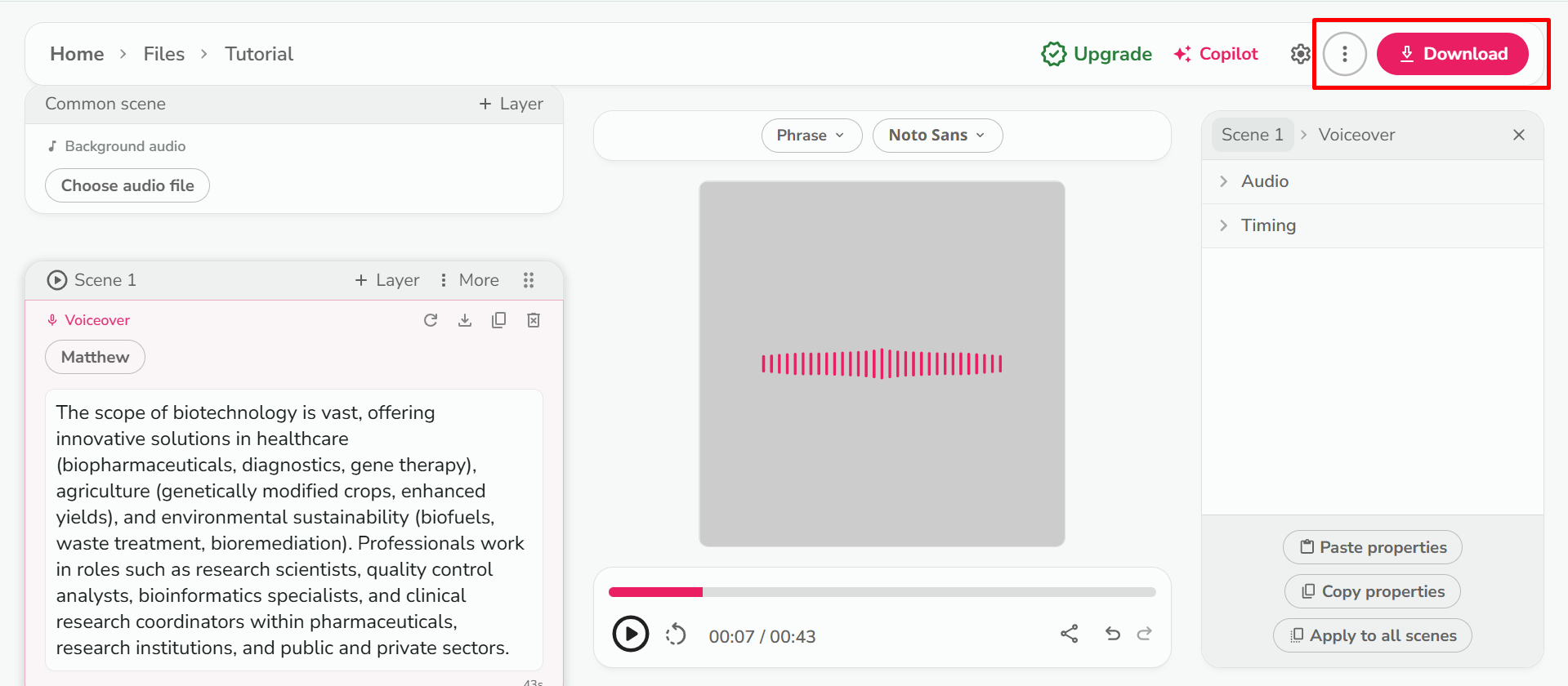Download the voiceover audio clip
The height and width of the screenshot is (686, 1568).
[465, 320]
